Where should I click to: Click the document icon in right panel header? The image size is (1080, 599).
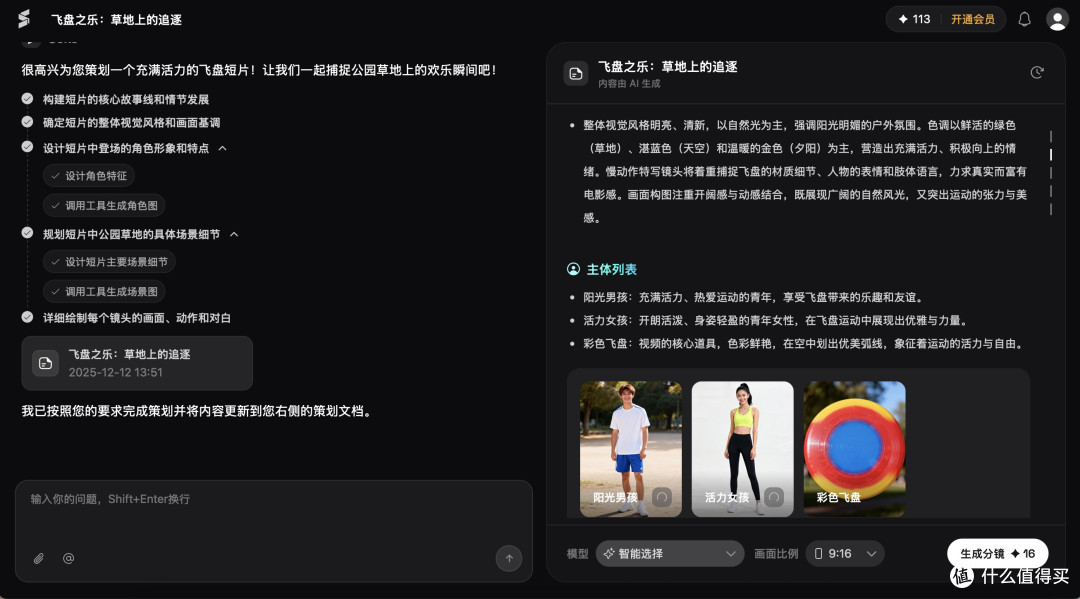pyautogui.click(x=576, y=74)
